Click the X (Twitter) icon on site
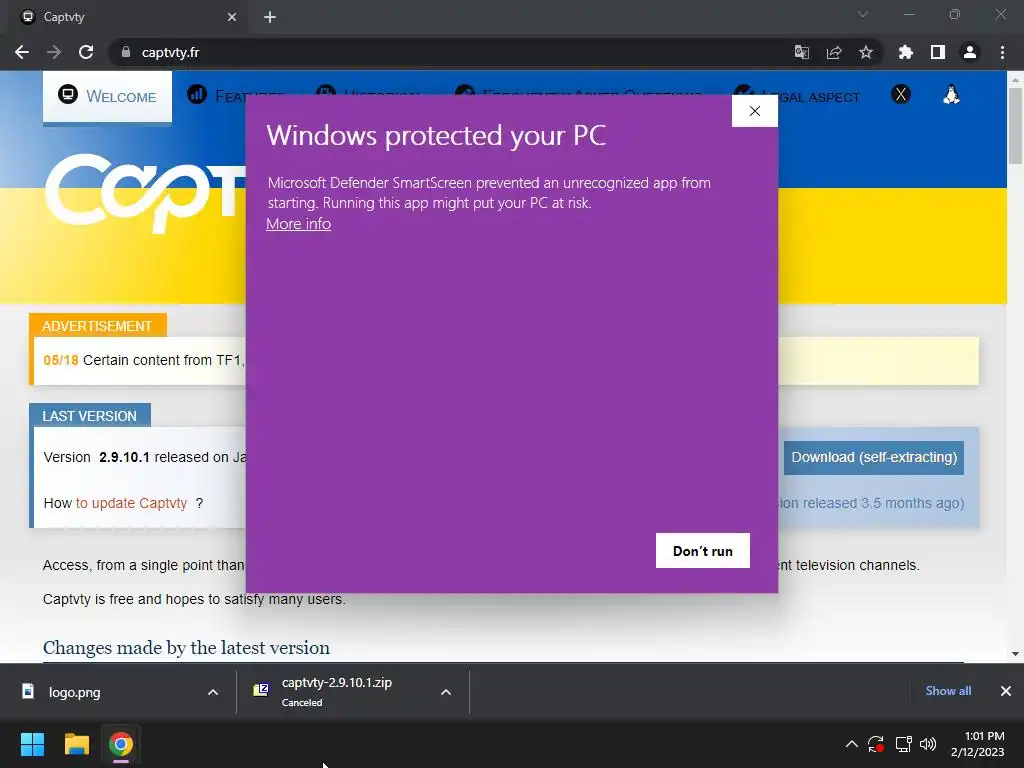Screen dimensions: 1024x768 coord(901,95)
